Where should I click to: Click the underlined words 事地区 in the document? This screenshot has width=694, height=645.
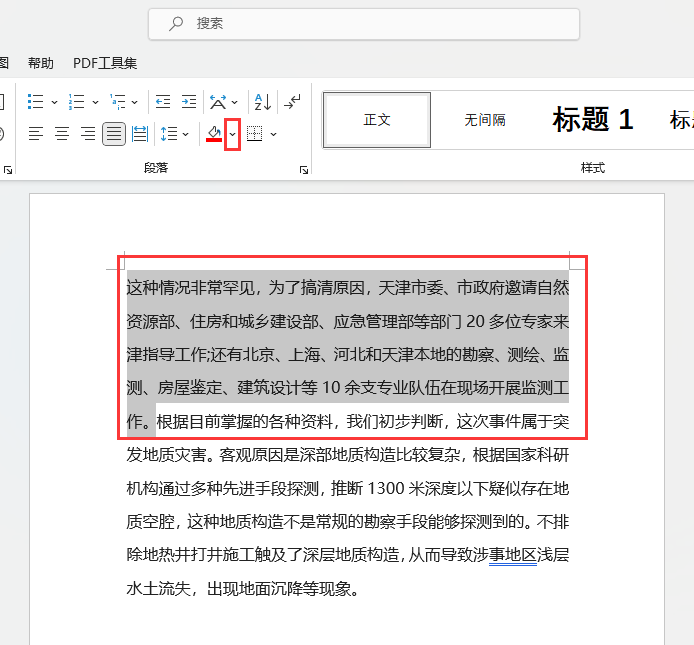(513, 555)
